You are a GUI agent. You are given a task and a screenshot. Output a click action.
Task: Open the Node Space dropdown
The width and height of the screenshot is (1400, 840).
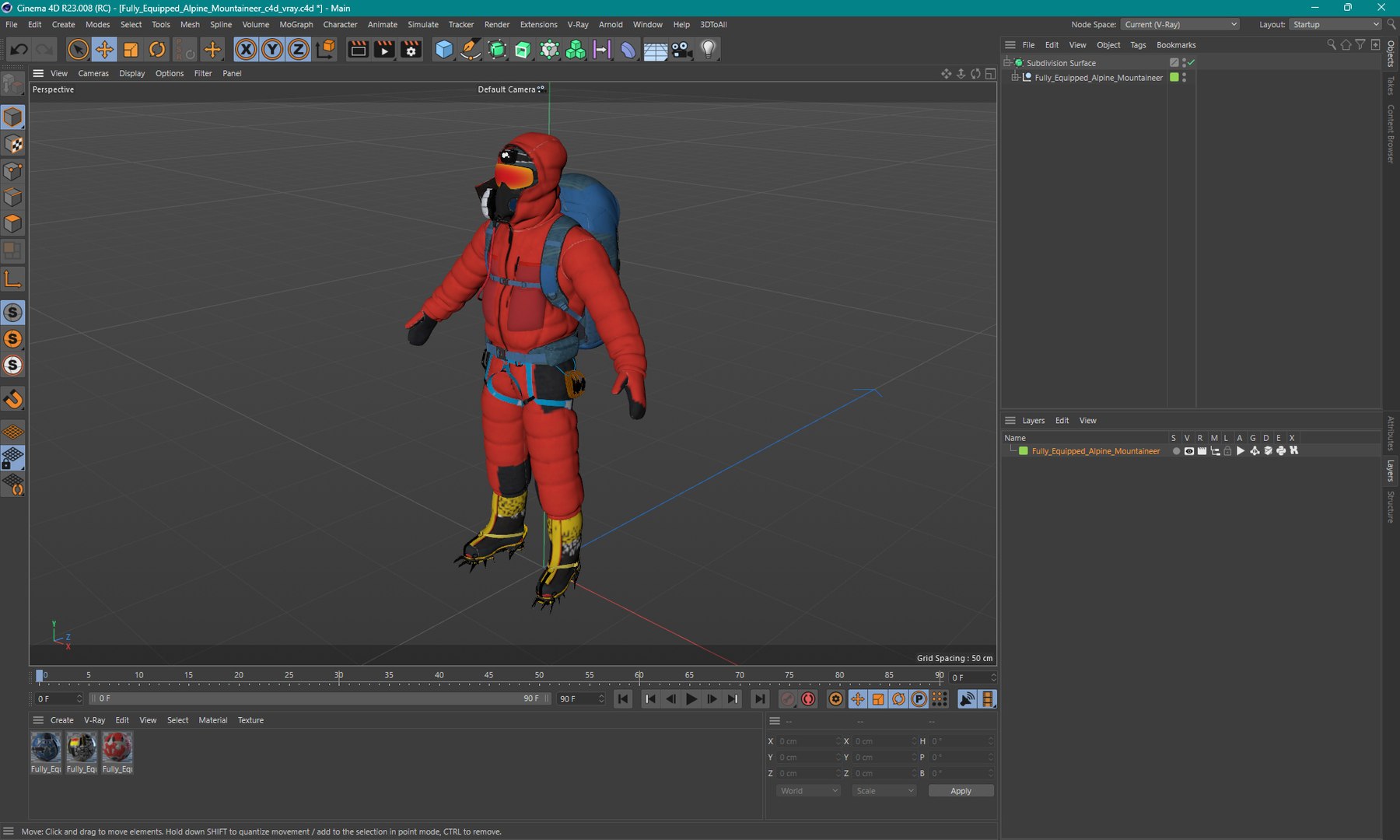click(x=1180, y=25)
